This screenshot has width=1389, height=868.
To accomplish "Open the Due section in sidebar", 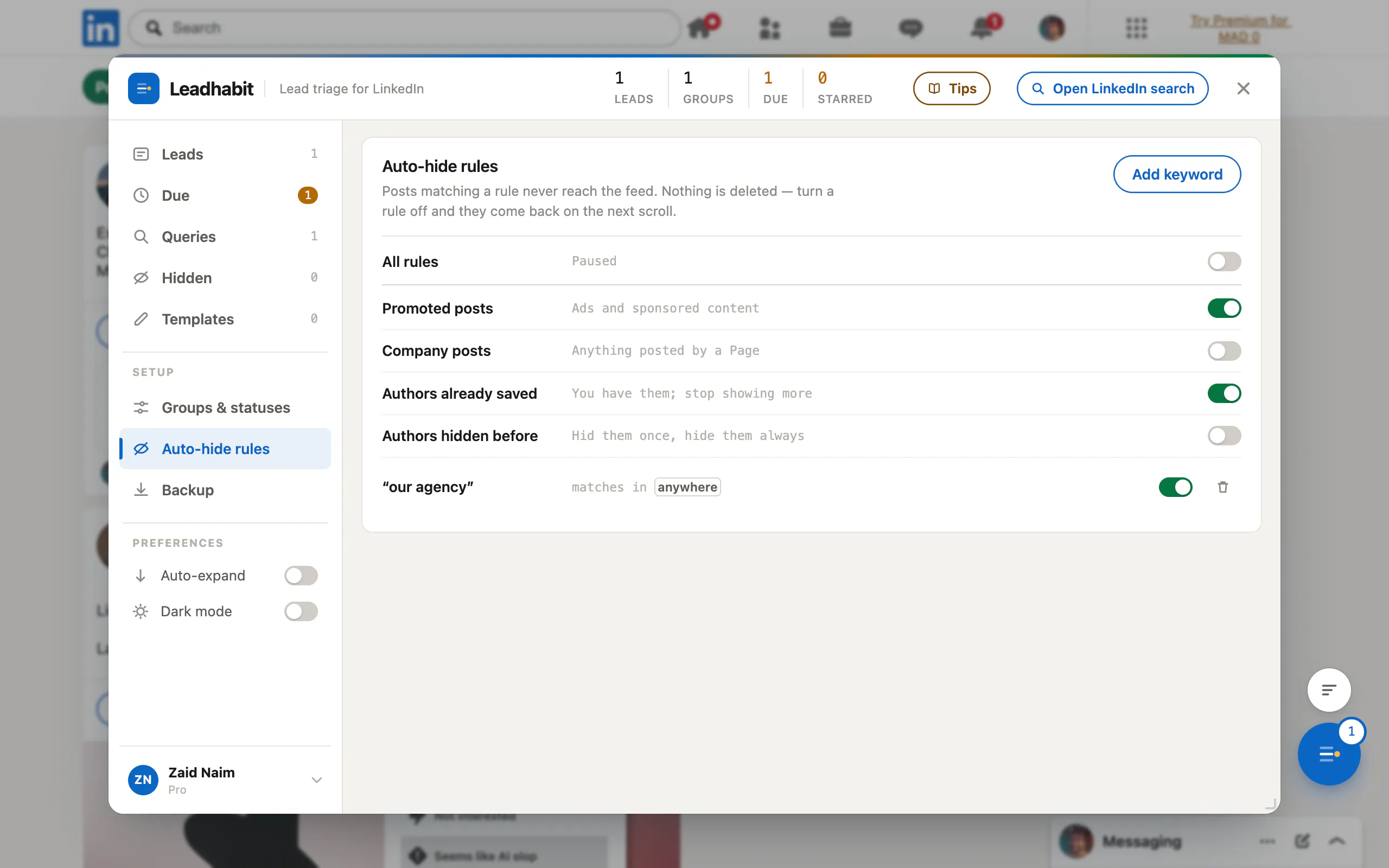I will coord(225,195).
